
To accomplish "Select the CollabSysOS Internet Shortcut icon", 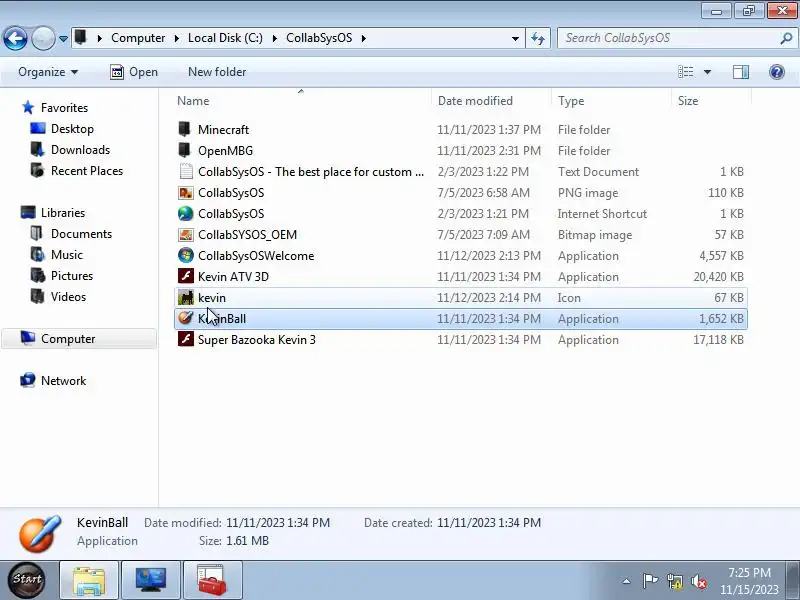I will tap(186, 213).
